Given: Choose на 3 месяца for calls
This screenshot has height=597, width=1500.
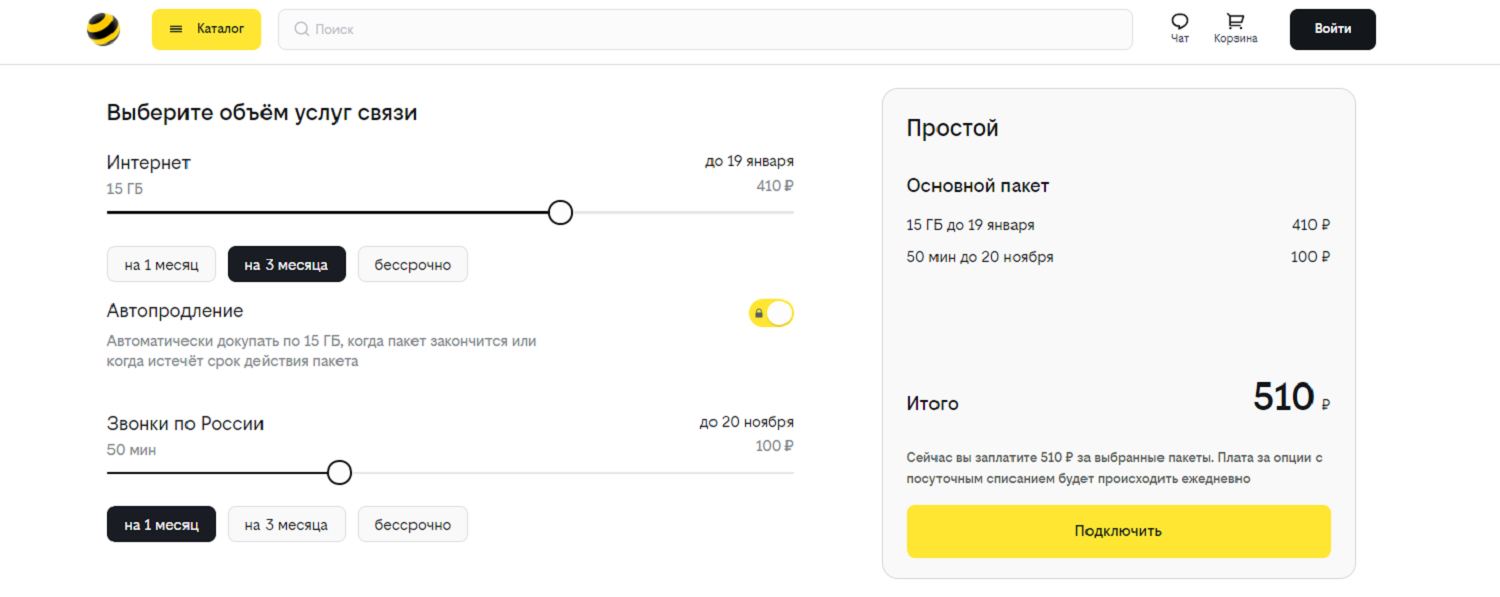Looking at the screenshot, I should [x=286, y=524].
